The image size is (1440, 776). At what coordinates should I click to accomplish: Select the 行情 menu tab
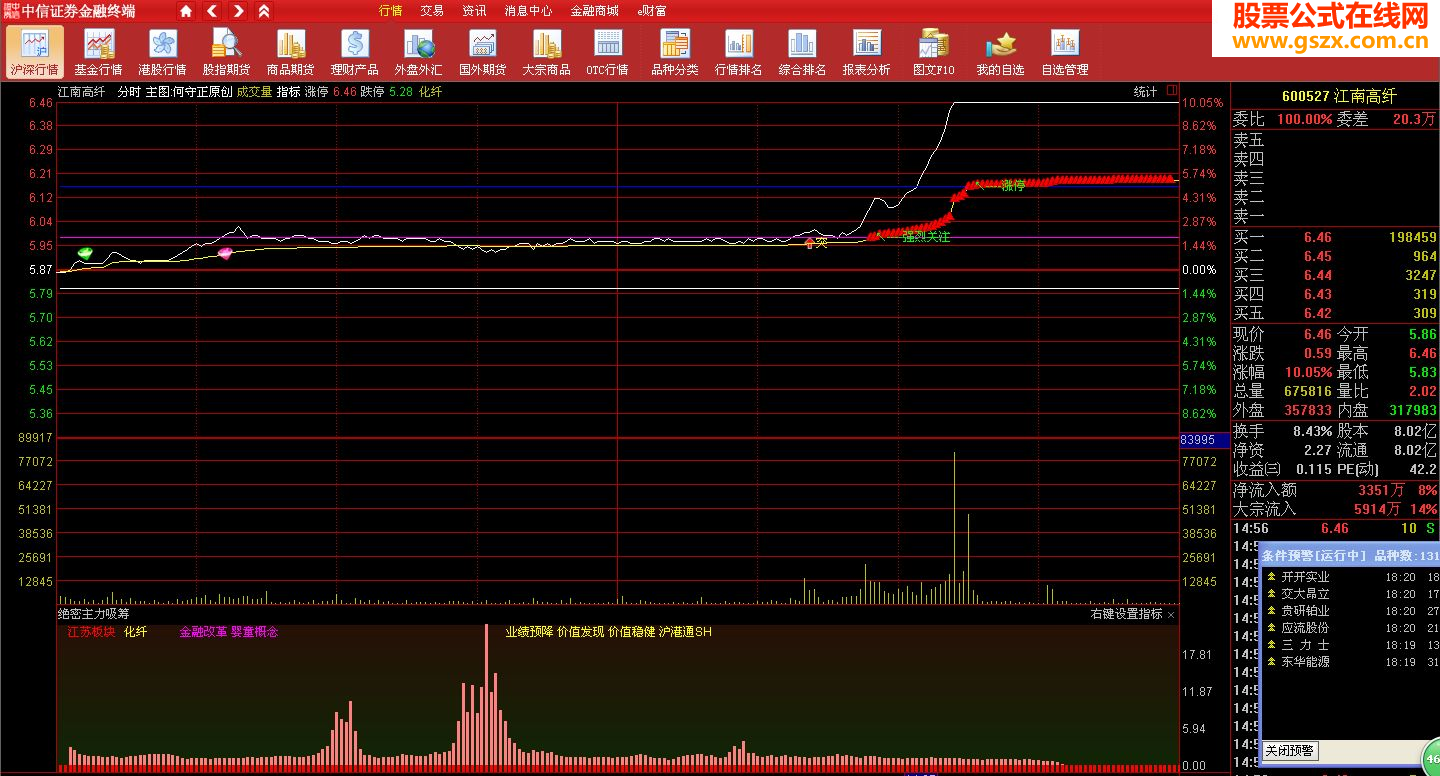(391, 11)
